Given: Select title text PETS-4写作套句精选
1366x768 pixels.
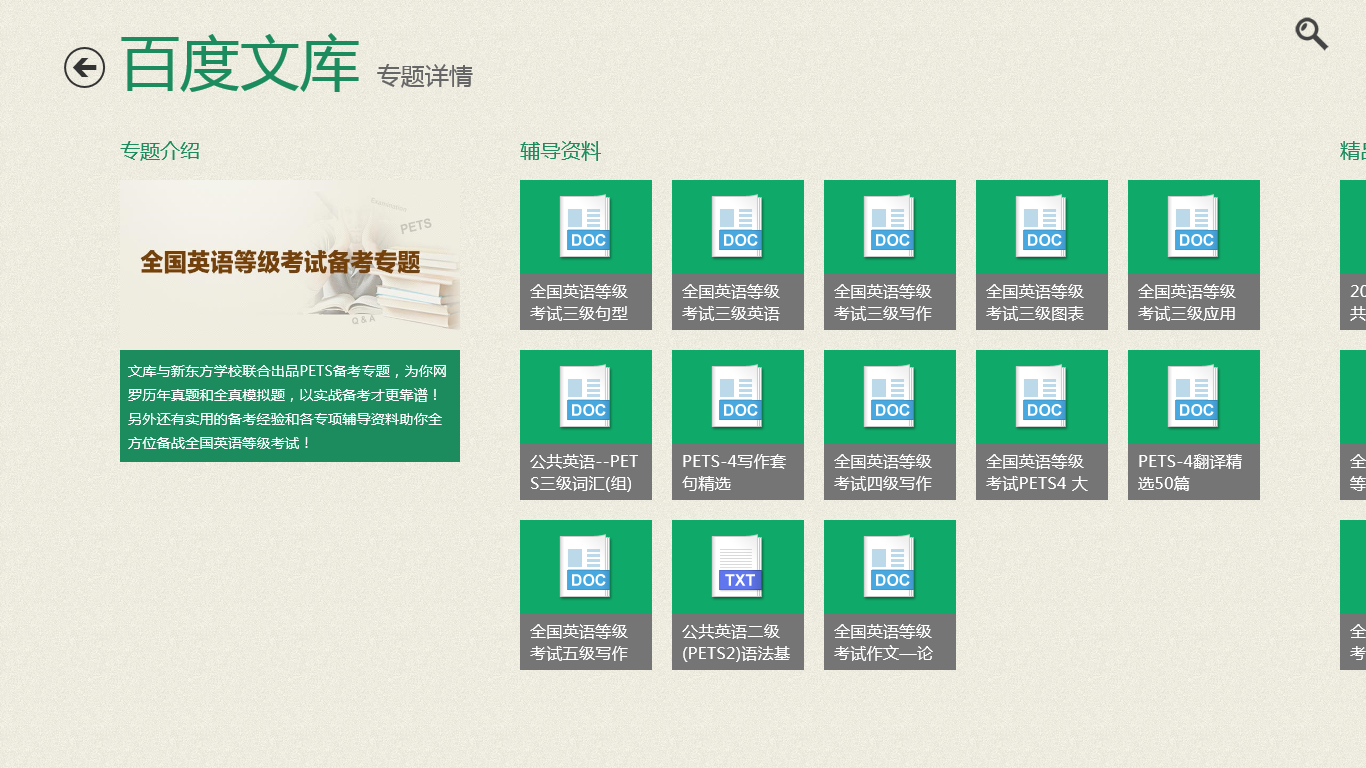Looking at the screenshot, I should pos(734,472).
